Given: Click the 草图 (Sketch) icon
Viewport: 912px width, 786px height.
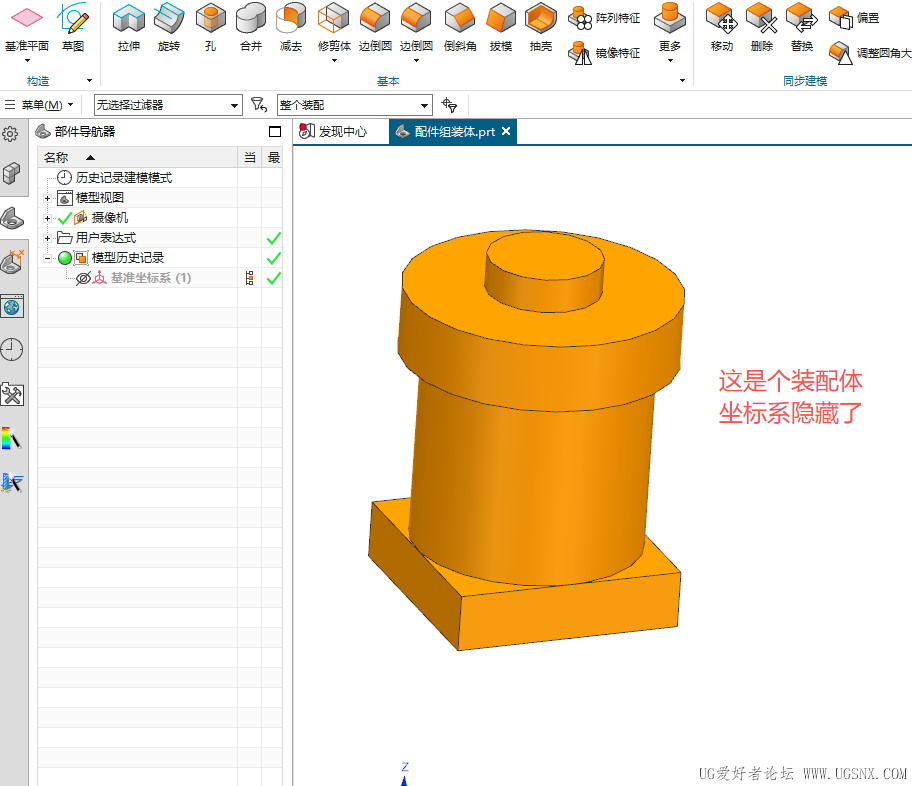Looking at the screenshot, I should (x=73, y=20).
